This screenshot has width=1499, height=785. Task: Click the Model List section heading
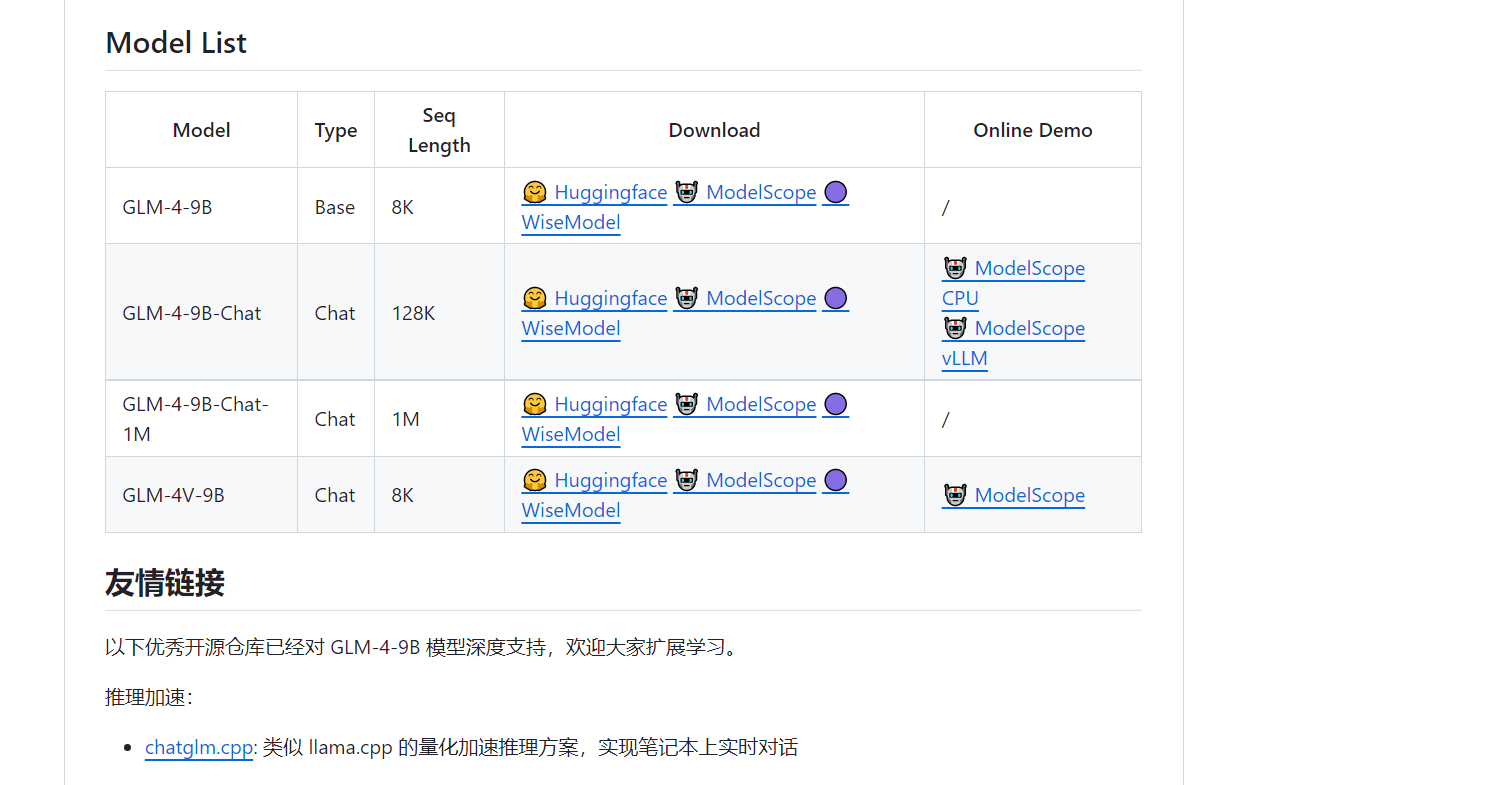(x=175, y=43)
